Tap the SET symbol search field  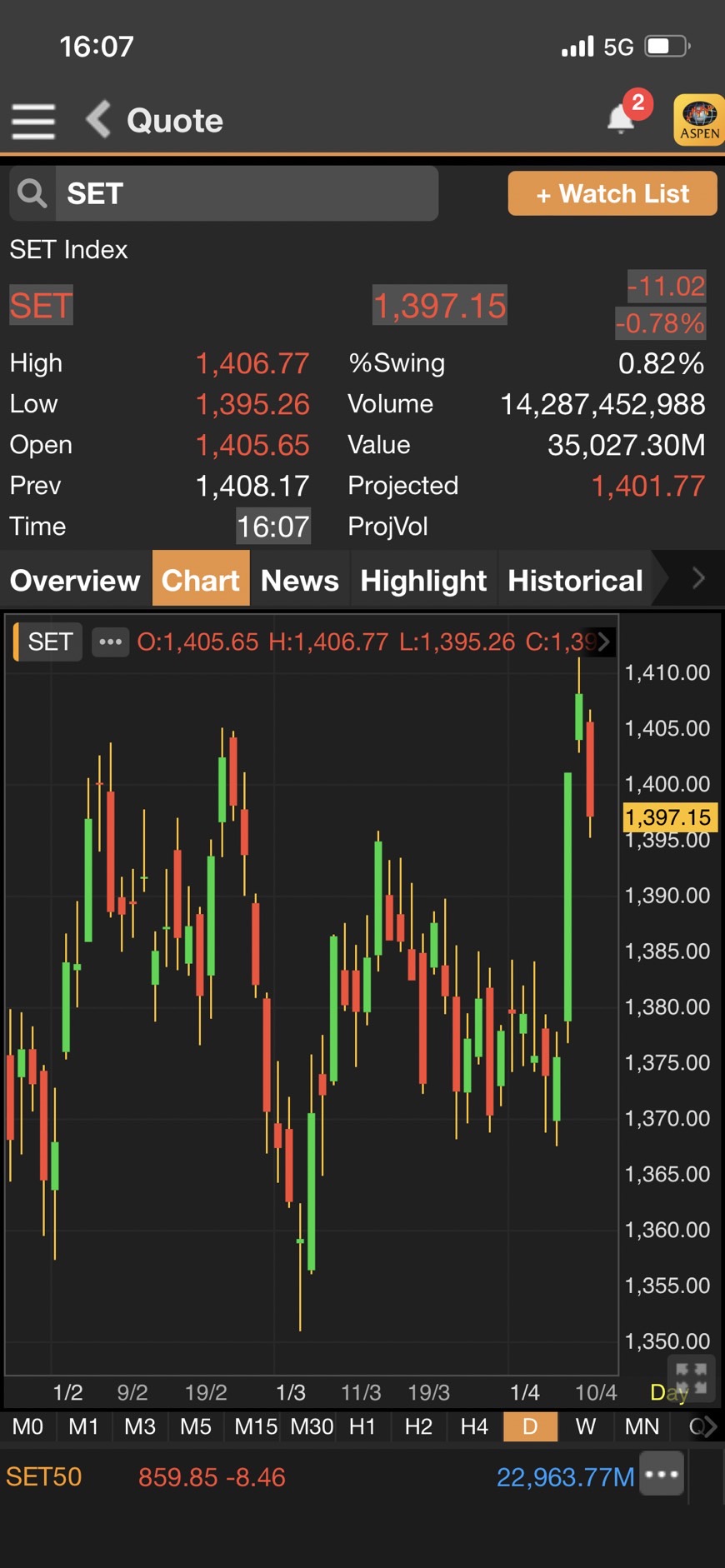(247, 193)
